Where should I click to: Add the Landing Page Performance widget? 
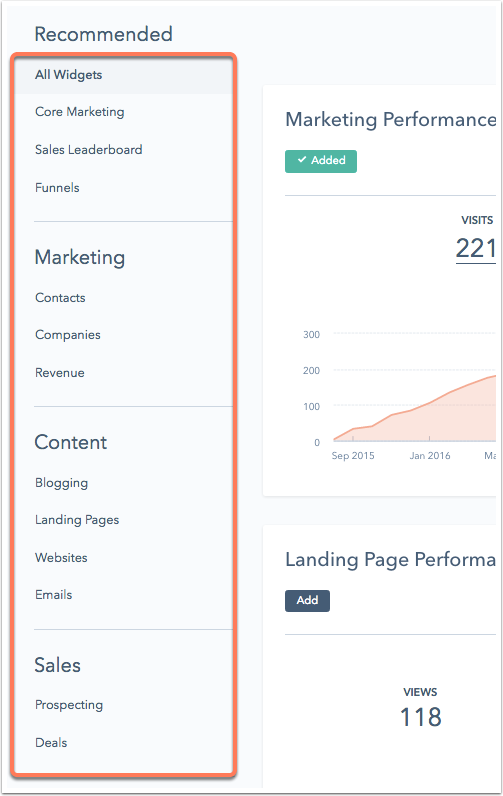(307, 601)
